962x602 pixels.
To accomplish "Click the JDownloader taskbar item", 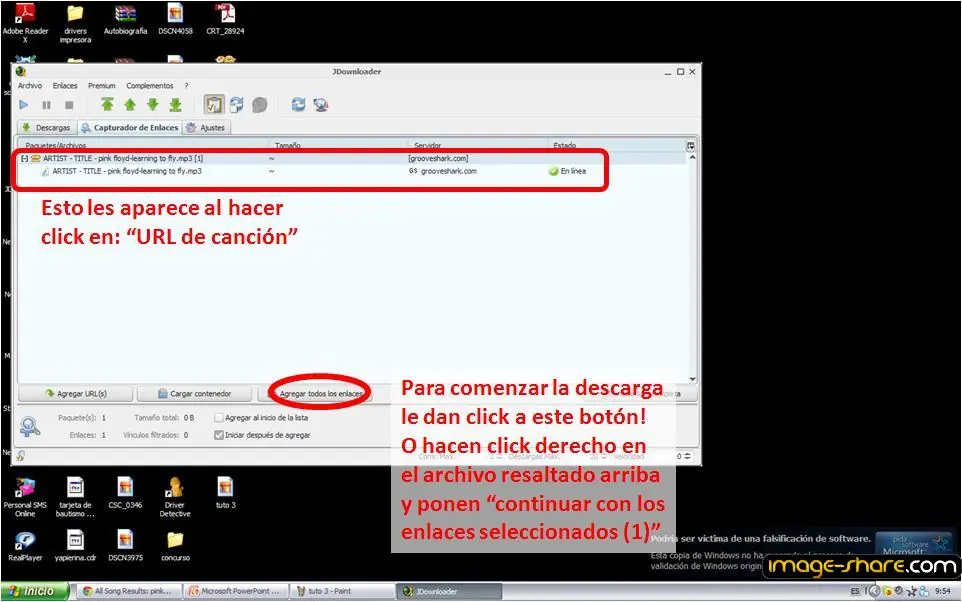I will (x=449, y=592).
